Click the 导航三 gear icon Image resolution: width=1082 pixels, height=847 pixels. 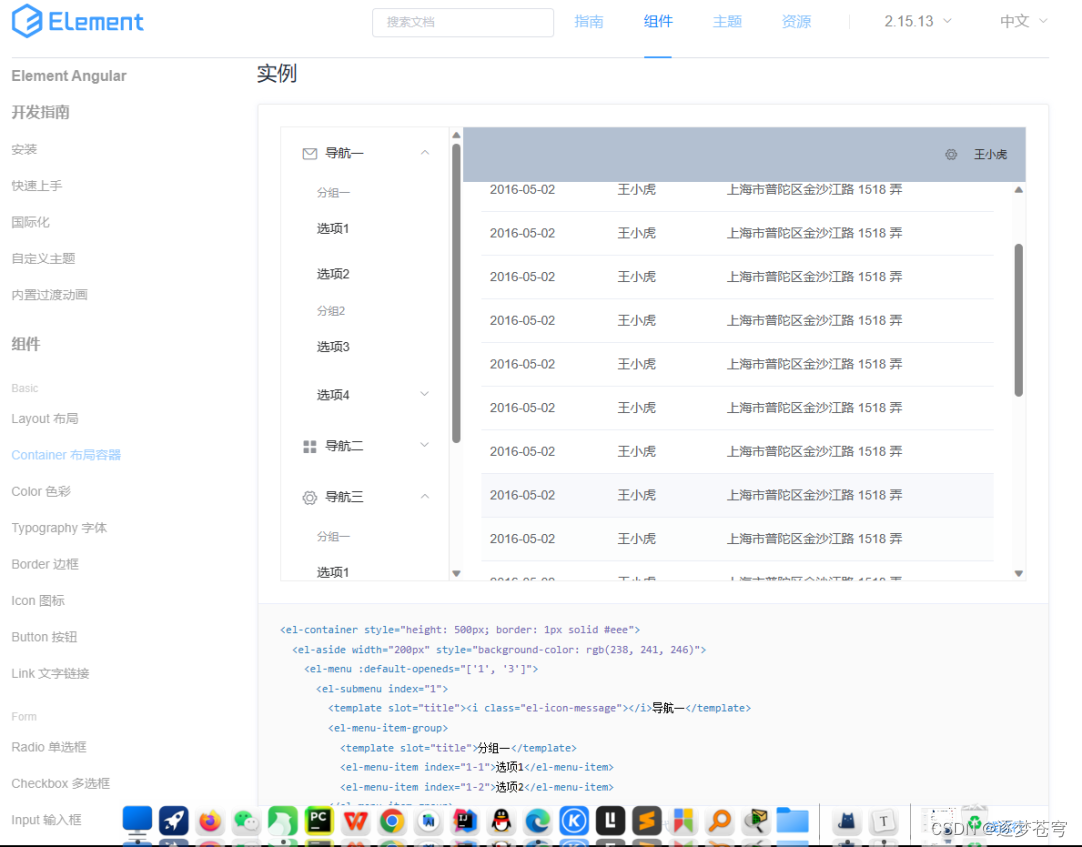click(310, 497)
